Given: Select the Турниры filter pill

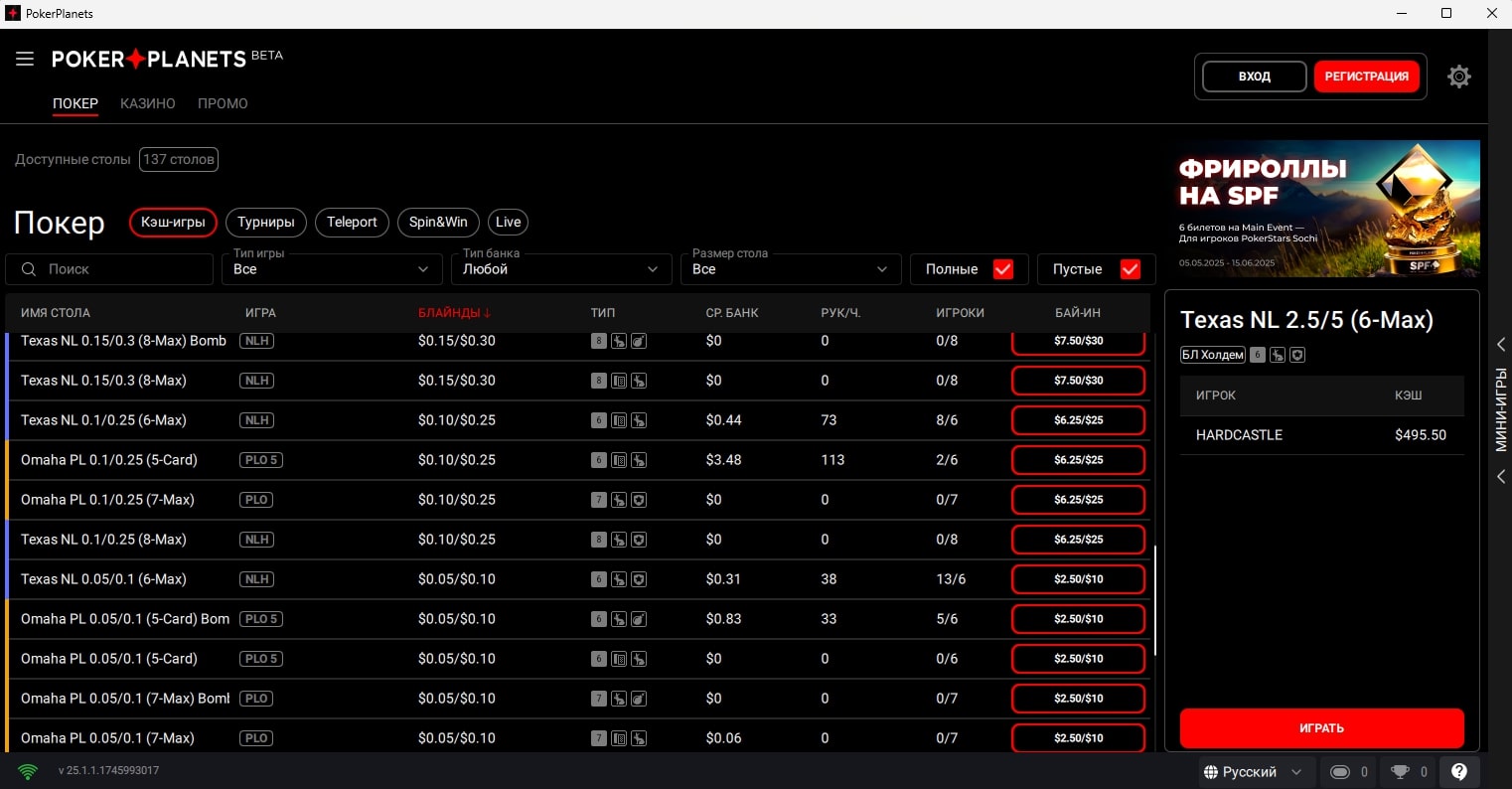Looking at the screenshot, I should click(x=265, y=222).
